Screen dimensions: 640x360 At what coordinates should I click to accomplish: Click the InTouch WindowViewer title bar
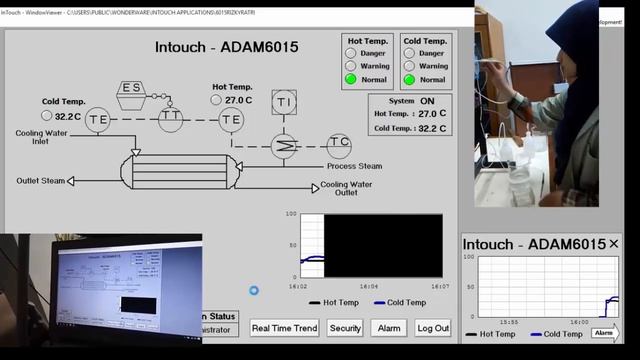(x=237, y=13)
